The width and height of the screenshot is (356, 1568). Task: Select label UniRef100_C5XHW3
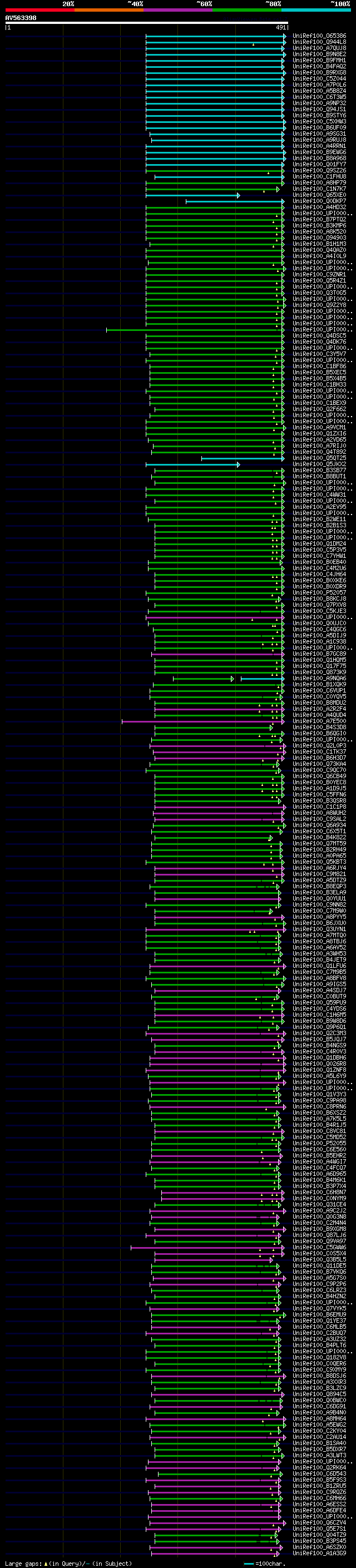[319, 122]
